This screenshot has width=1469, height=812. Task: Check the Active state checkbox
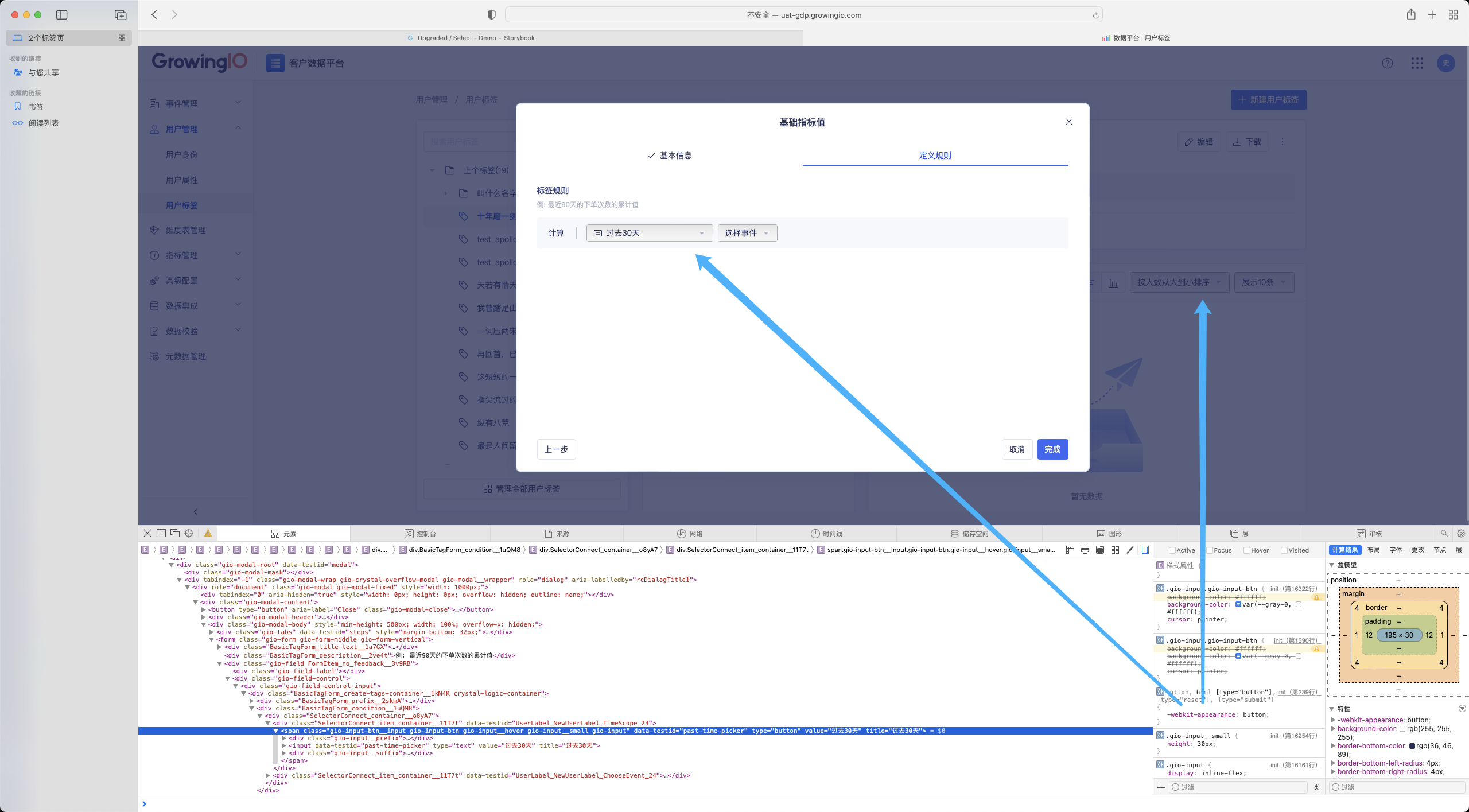tap(1173, 550)
